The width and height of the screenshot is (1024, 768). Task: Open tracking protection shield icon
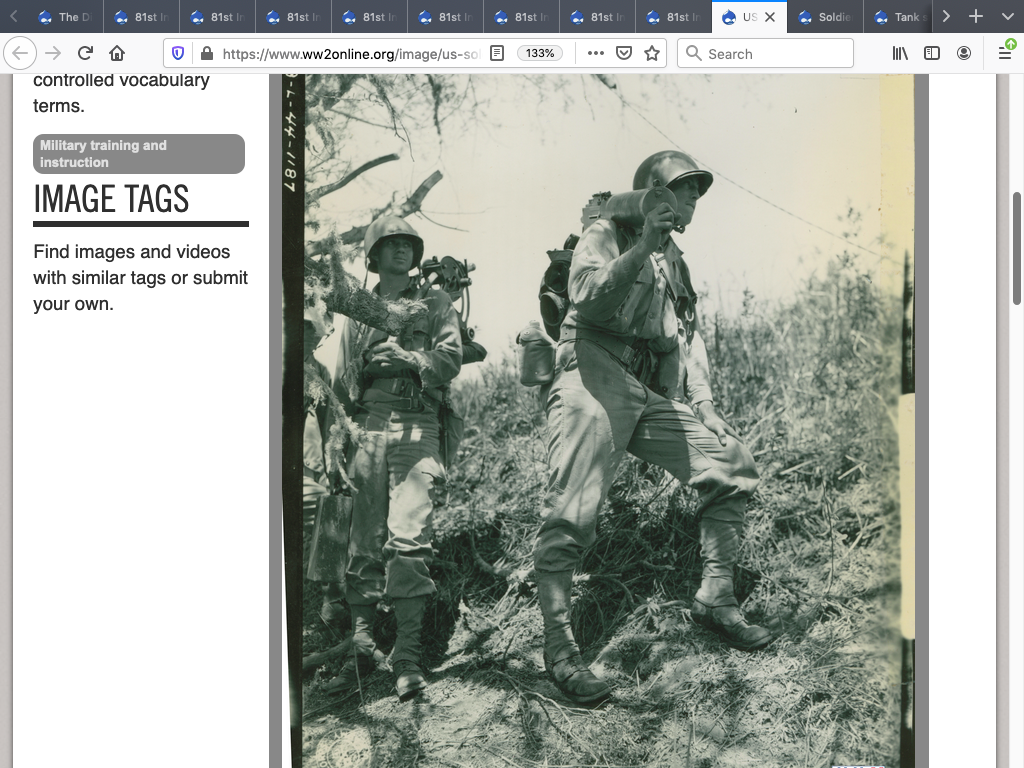tap(178, 53)
